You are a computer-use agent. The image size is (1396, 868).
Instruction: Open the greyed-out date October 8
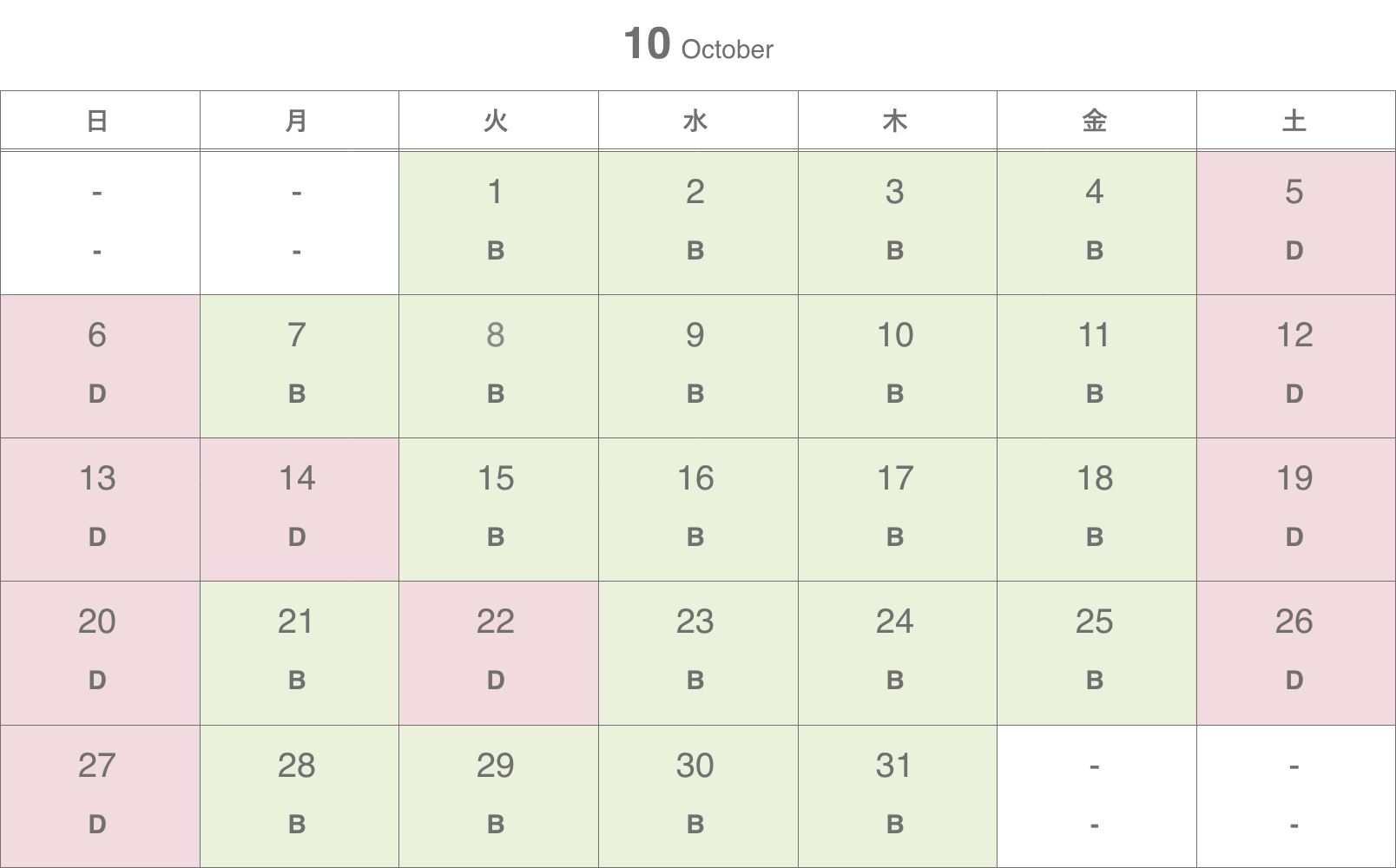(498, 366)
